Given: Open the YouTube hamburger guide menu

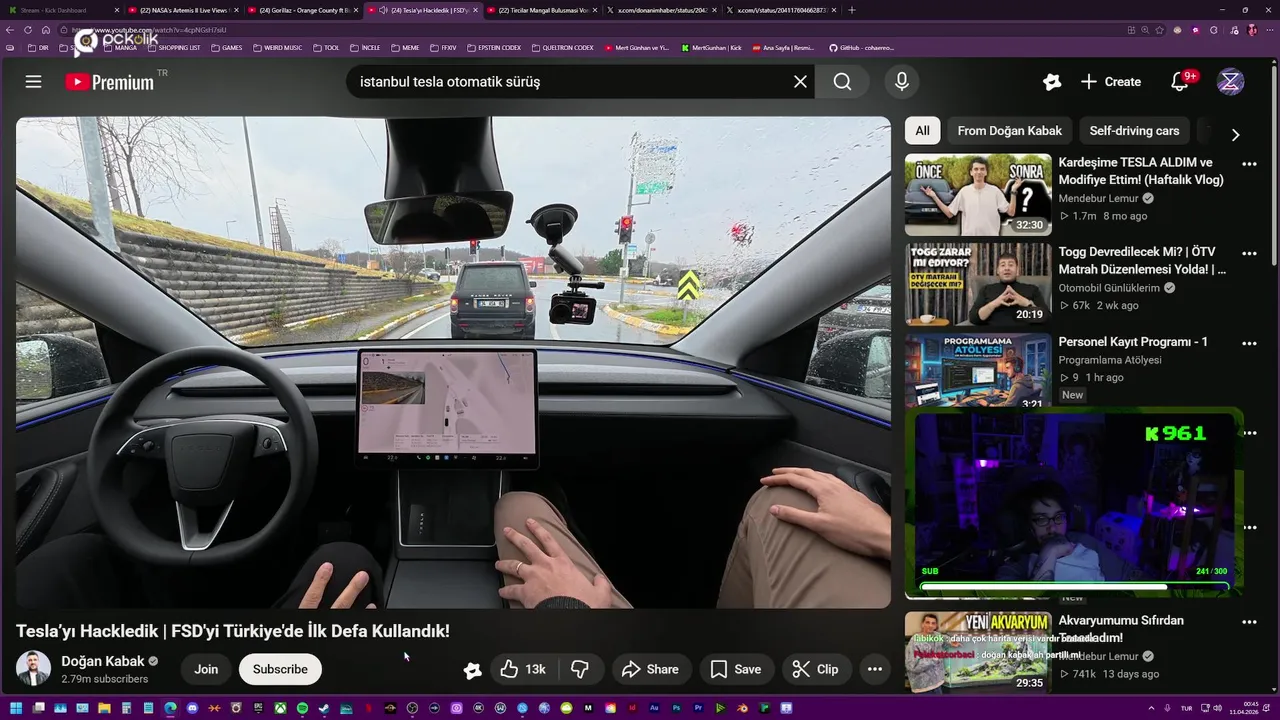Looking at the screenshot, I should click(x=33, y=82).
